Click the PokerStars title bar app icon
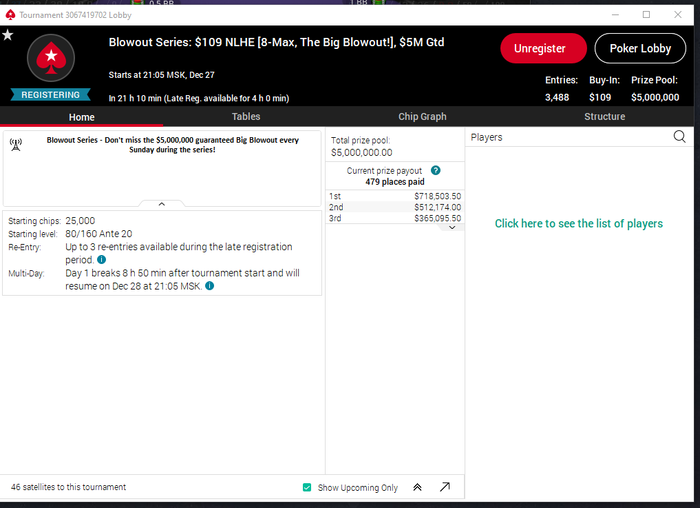The height and width of the screenshot is (508, 700). click(x=10, y=15)
